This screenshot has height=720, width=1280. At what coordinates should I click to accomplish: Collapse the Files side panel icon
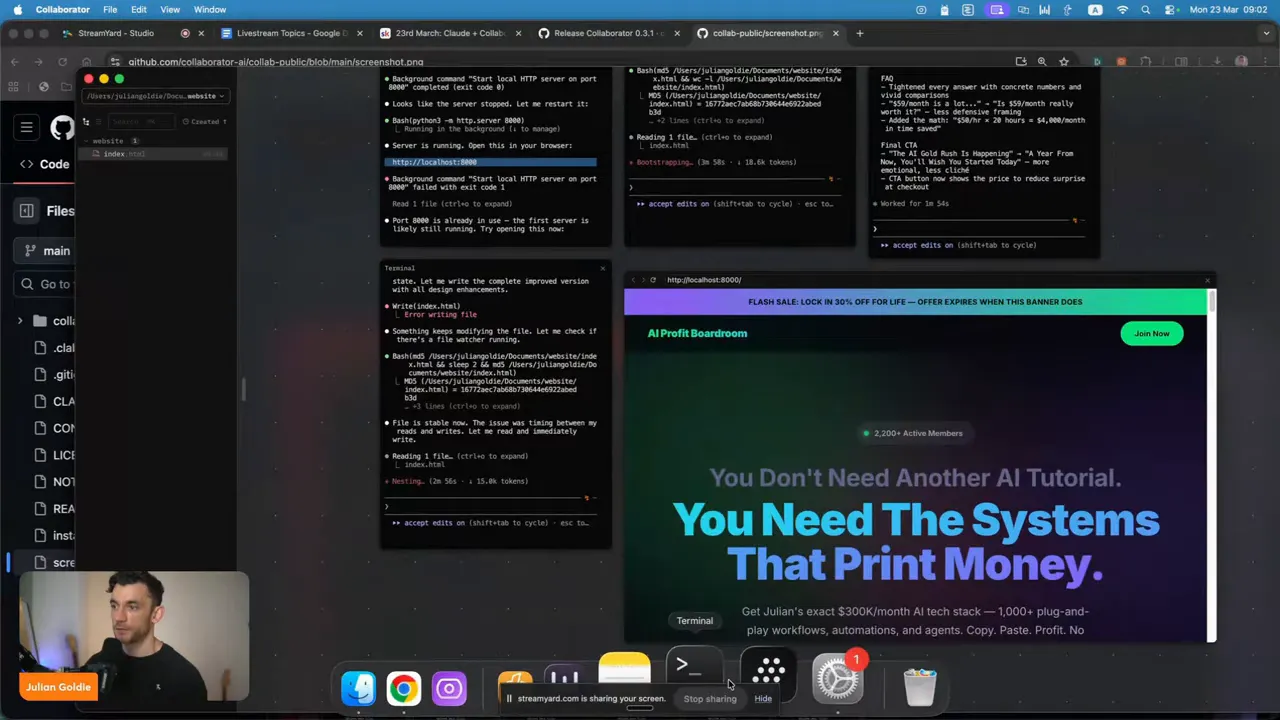pos(27,211)
